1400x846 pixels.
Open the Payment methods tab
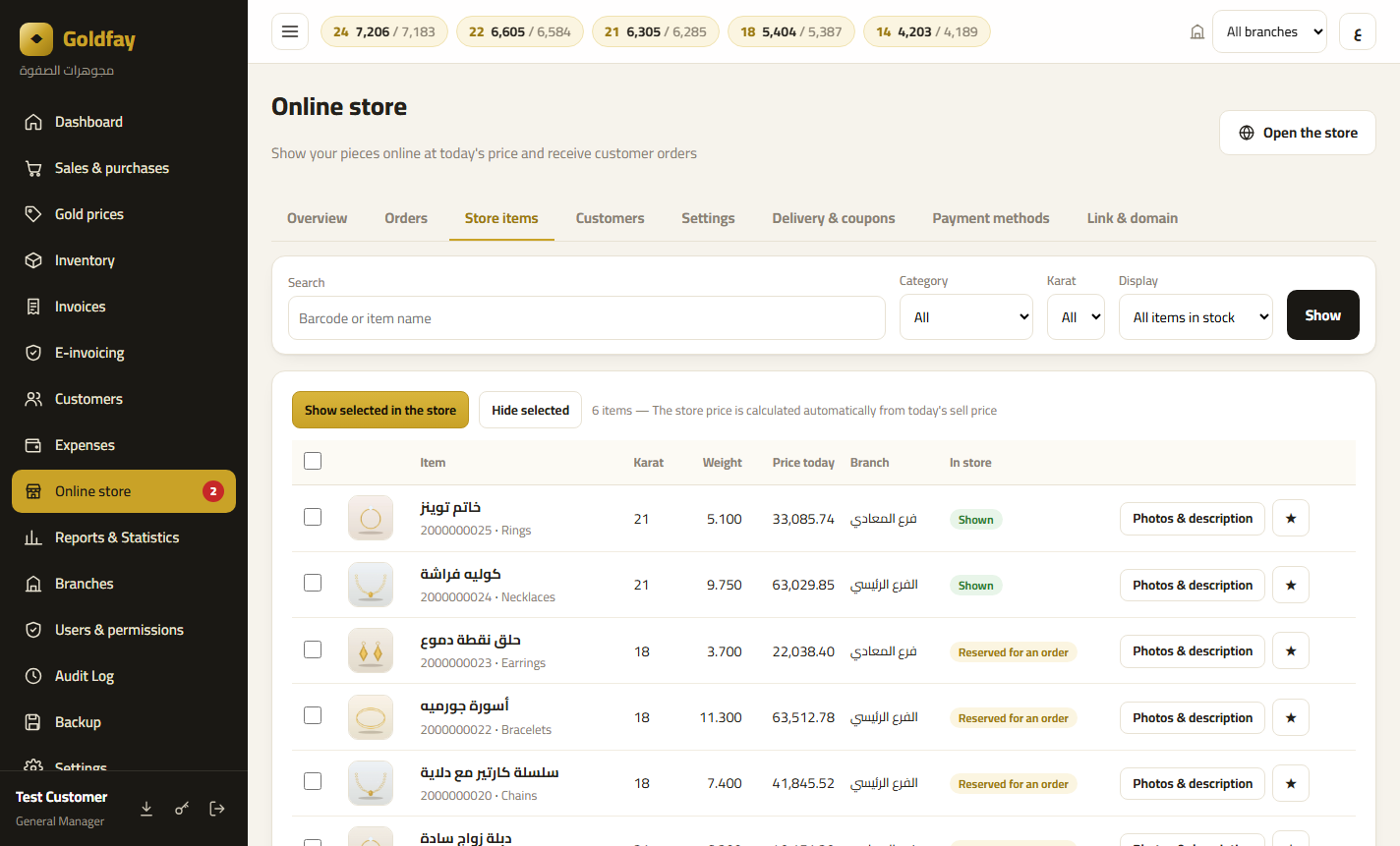point(991,218)
